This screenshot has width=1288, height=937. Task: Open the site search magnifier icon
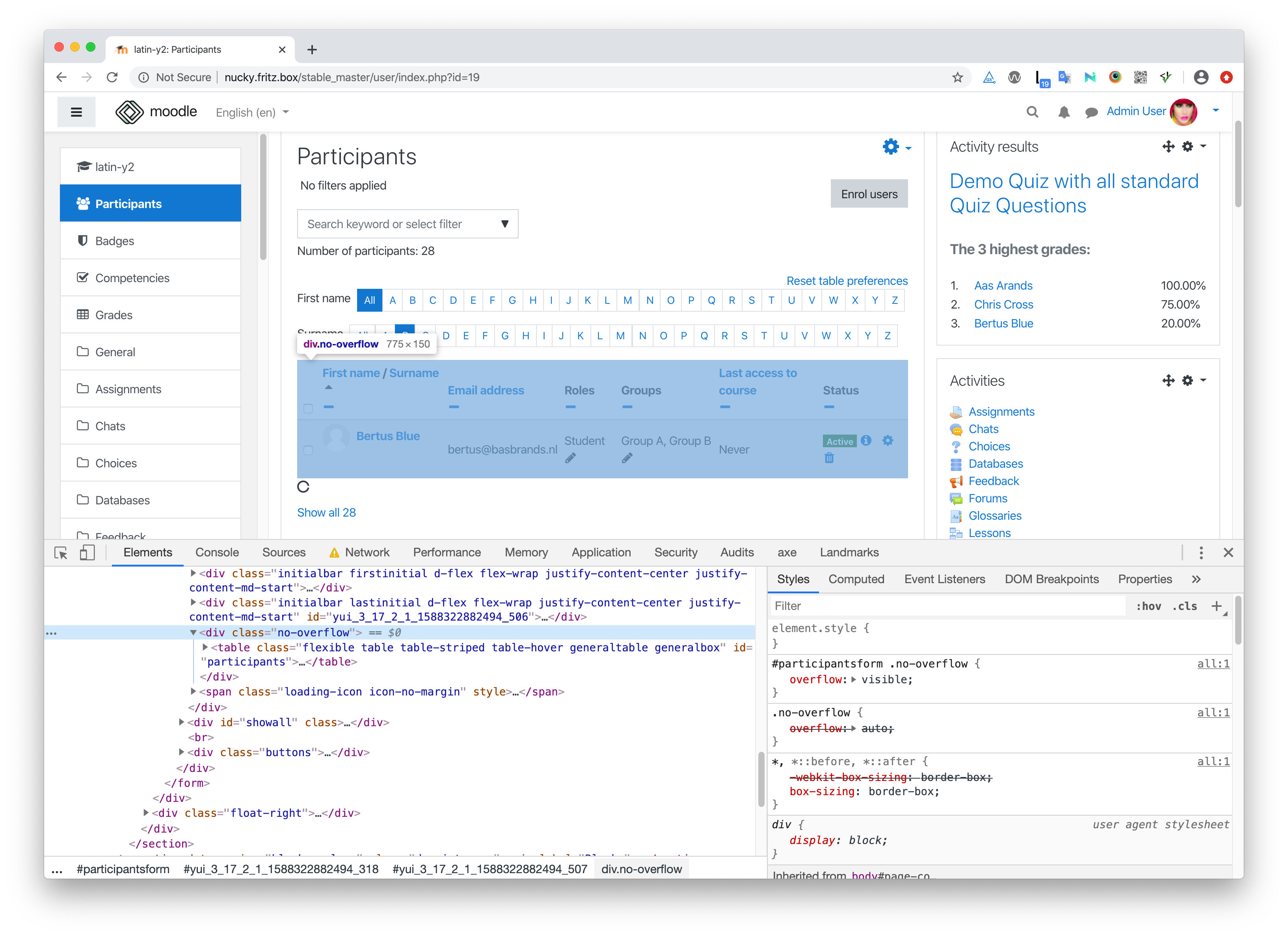coord(1032,112)
